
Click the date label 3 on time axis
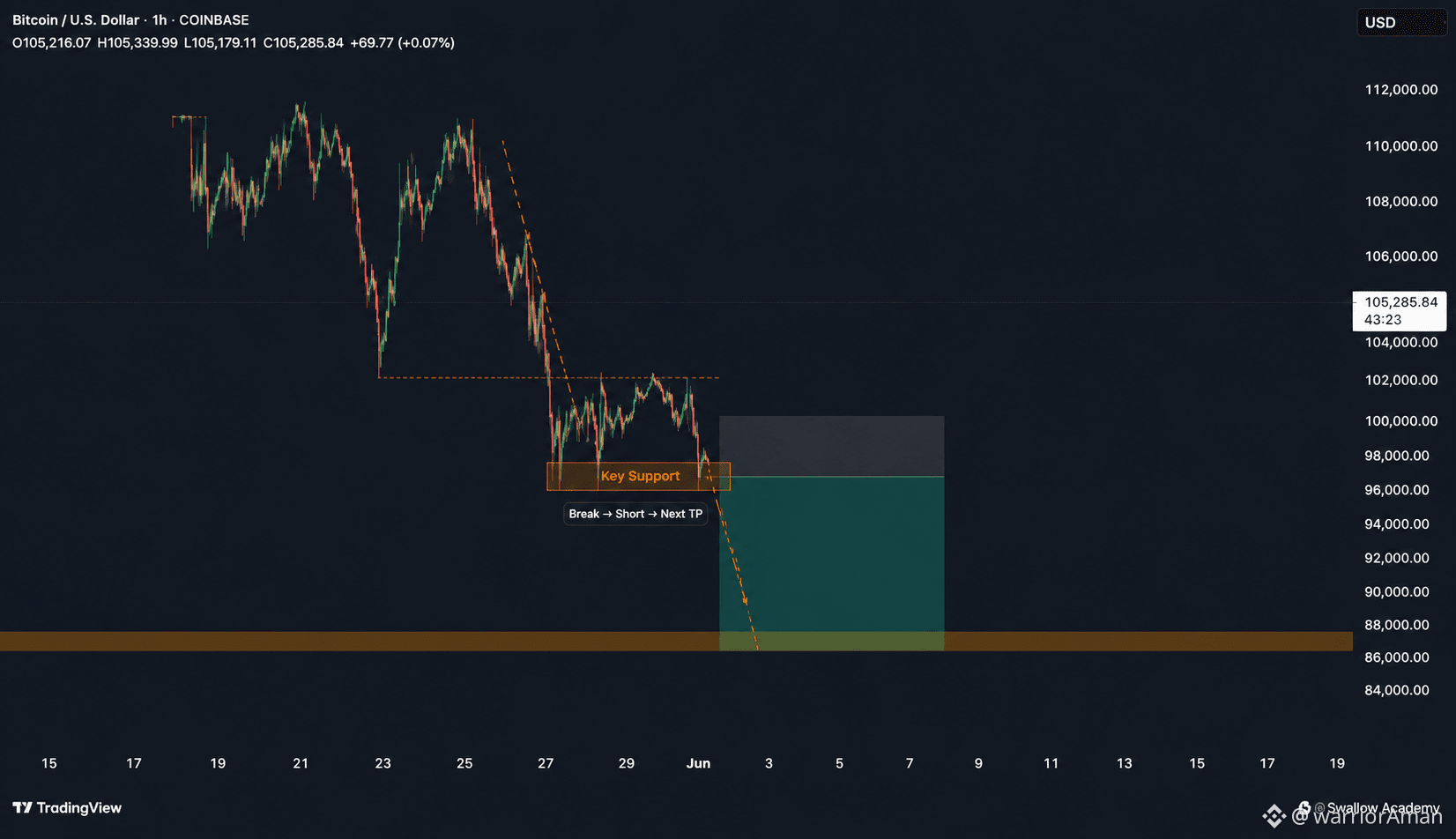(x=769, y=763)
